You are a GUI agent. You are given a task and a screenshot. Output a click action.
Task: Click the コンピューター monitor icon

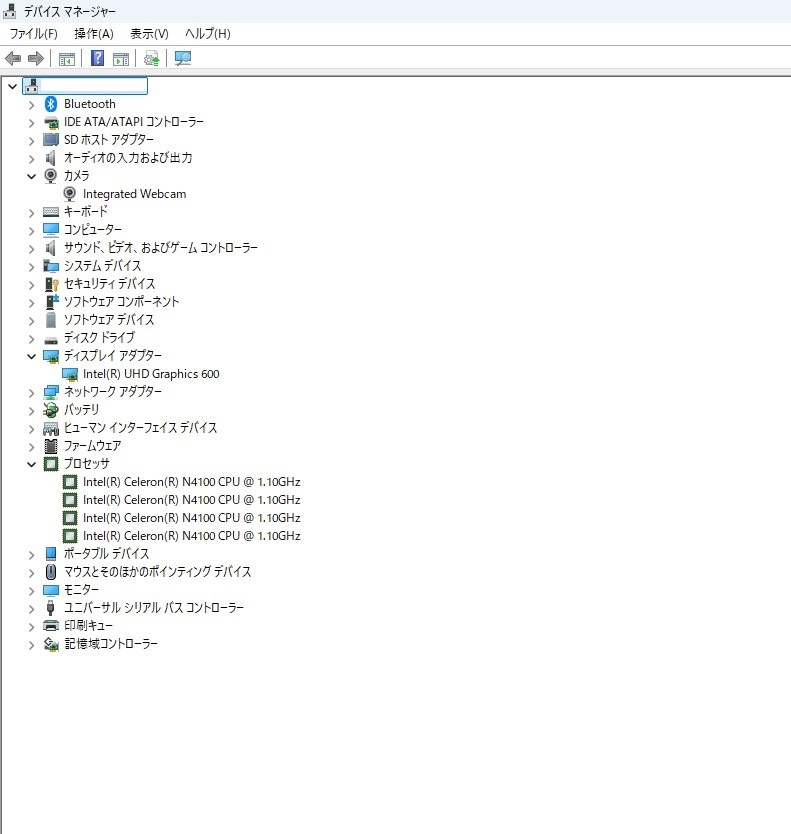(x=51, y=230)
